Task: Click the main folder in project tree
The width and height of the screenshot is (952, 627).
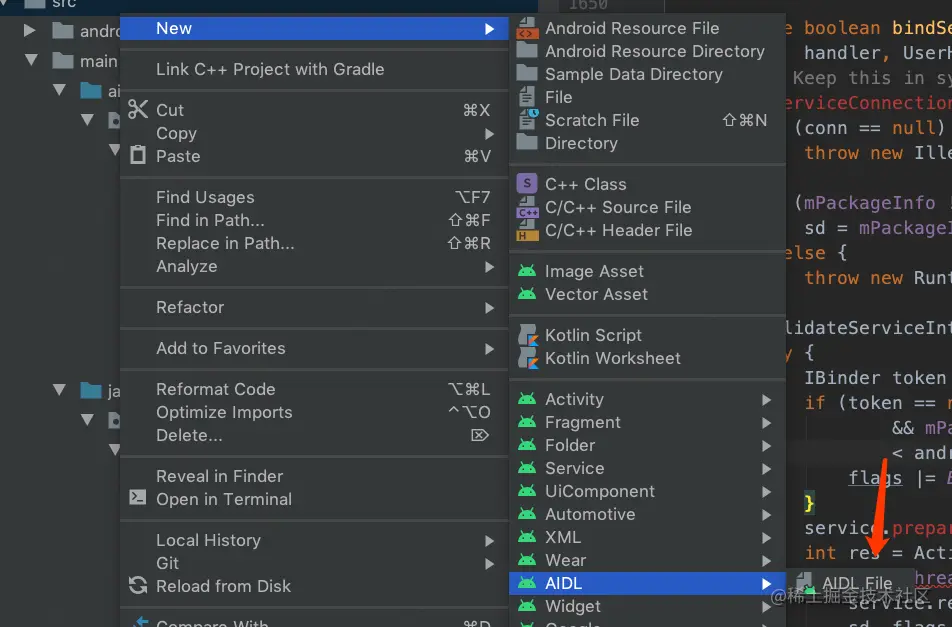Action: tap(85, 61)
